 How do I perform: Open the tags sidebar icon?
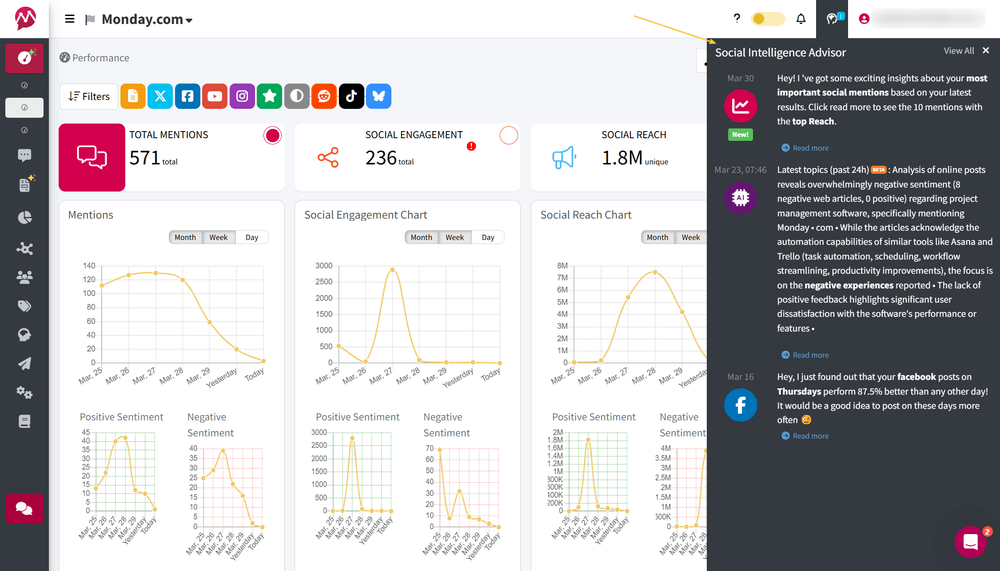tap(25, 306)
